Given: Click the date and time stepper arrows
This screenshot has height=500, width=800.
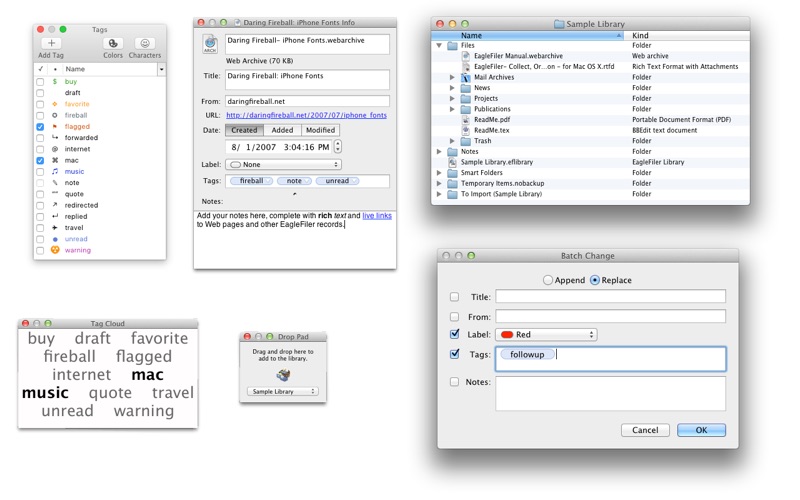Looking at the screenshot, I should [x=338, y=147].
